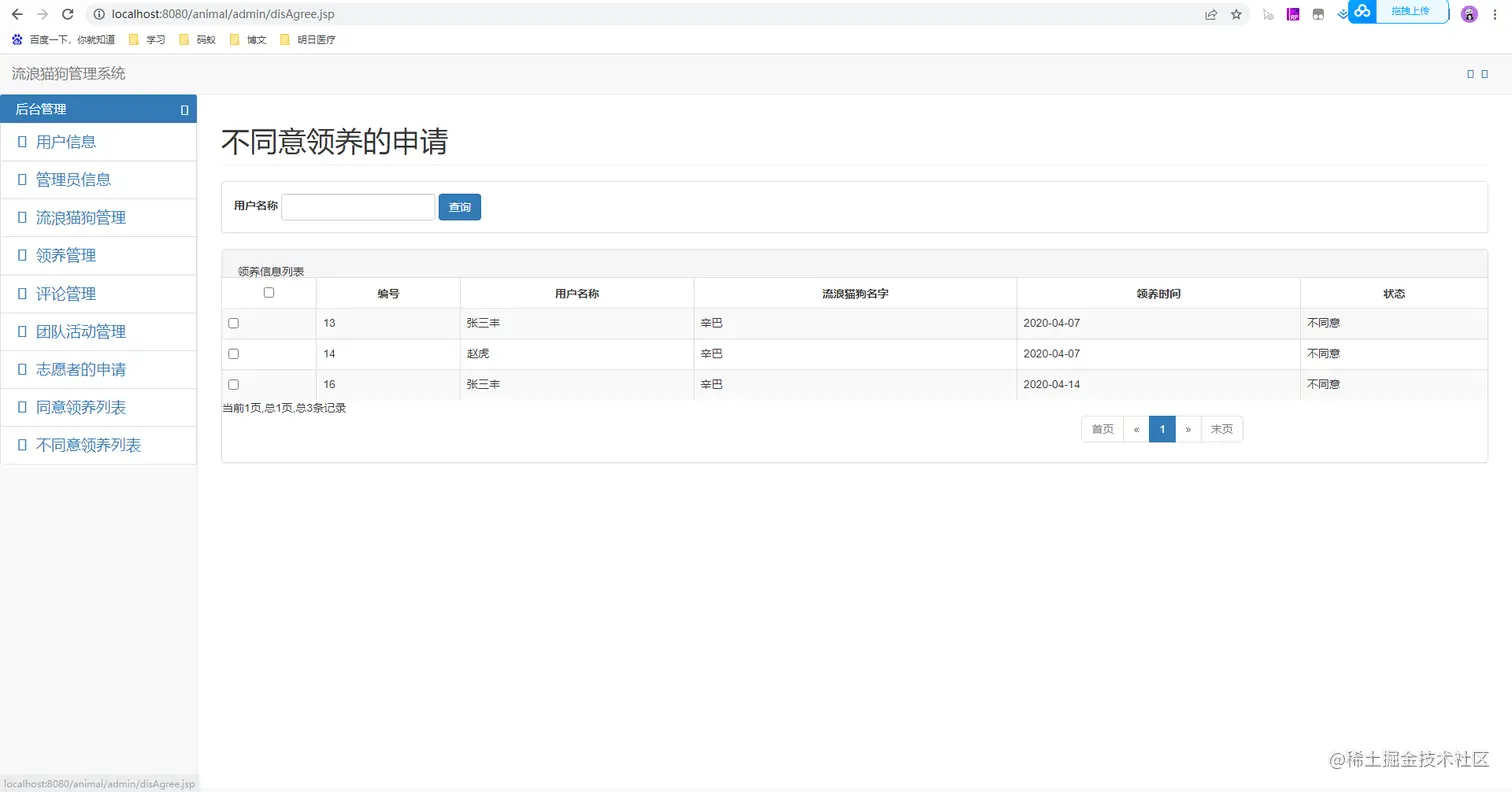The height and width of the screenshot is (792, 1512).
Task: Open the 博文 bookmarks folder
Action: pos(248,40)
